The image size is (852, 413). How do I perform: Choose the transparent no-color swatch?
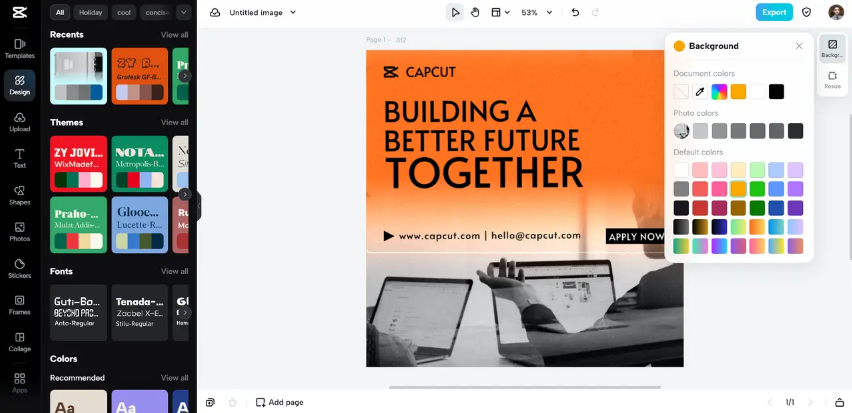[x=681, y=92]
